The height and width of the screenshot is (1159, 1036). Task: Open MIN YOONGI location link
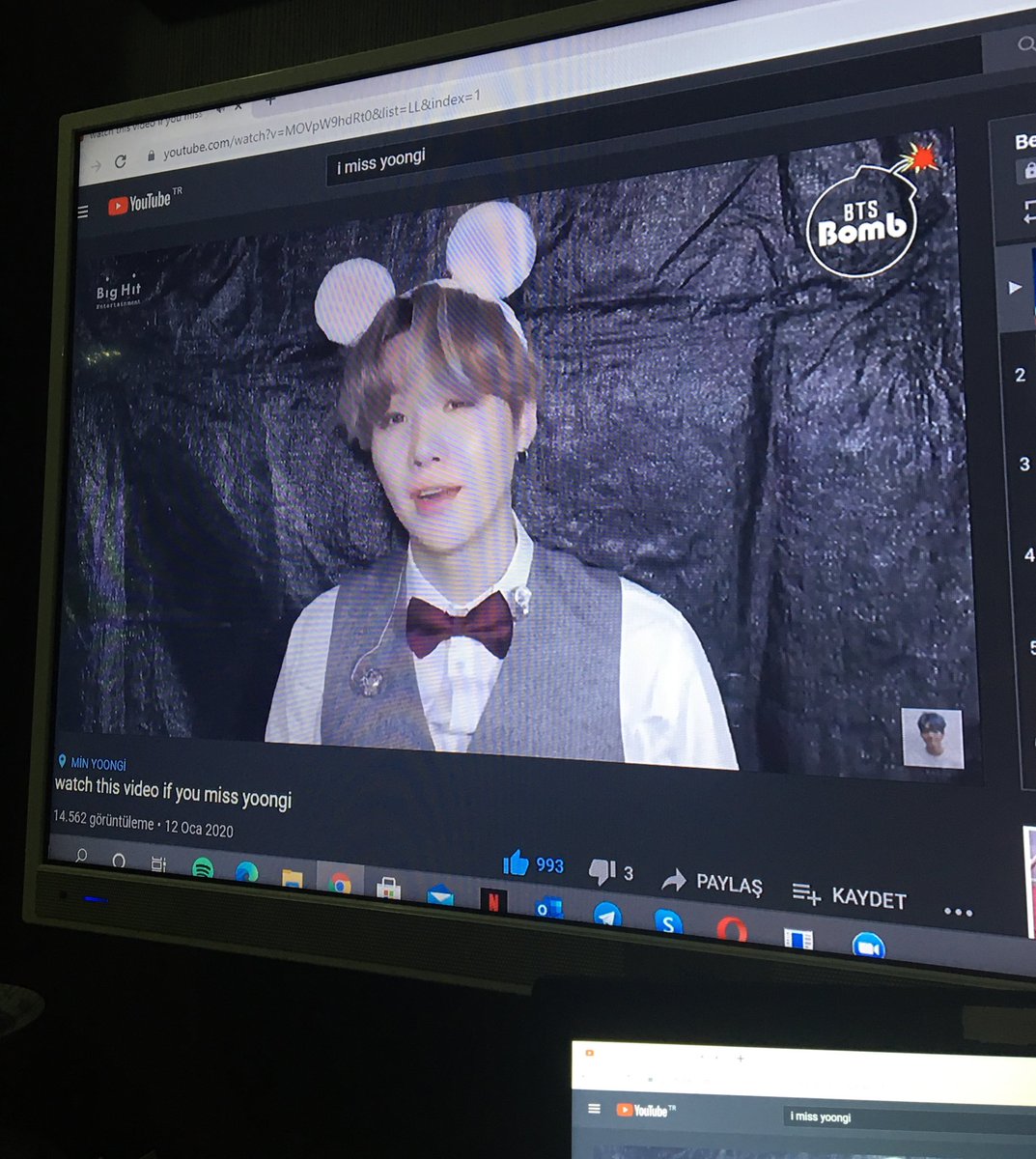coord(93,763)
